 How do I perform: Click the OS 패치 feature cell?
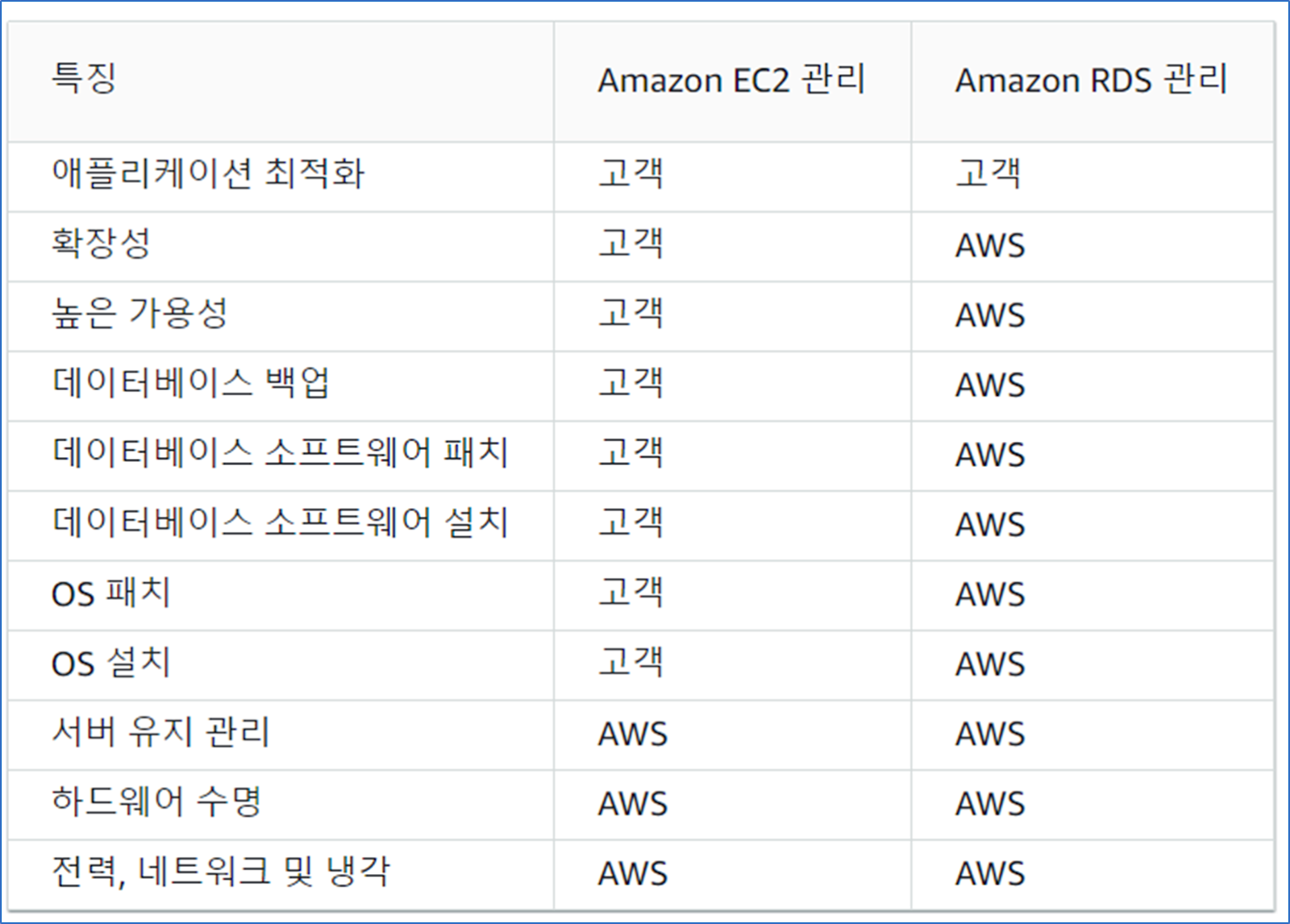111,593
